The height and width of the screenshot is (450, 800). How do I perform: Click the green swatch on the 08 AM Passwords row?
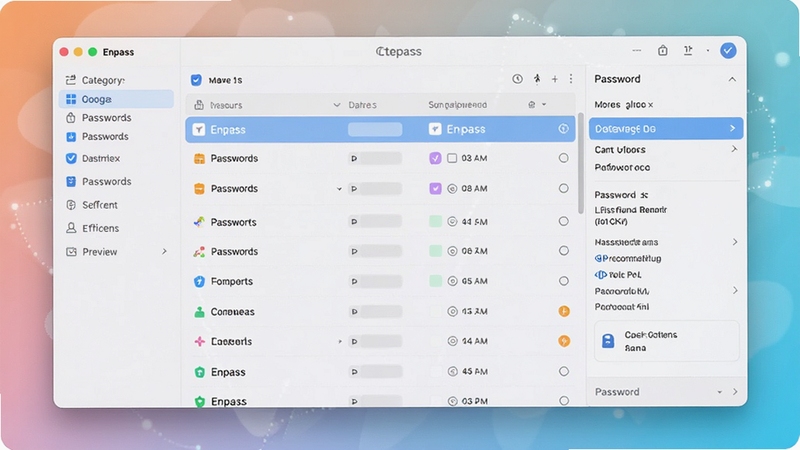(x=435, y=251)
